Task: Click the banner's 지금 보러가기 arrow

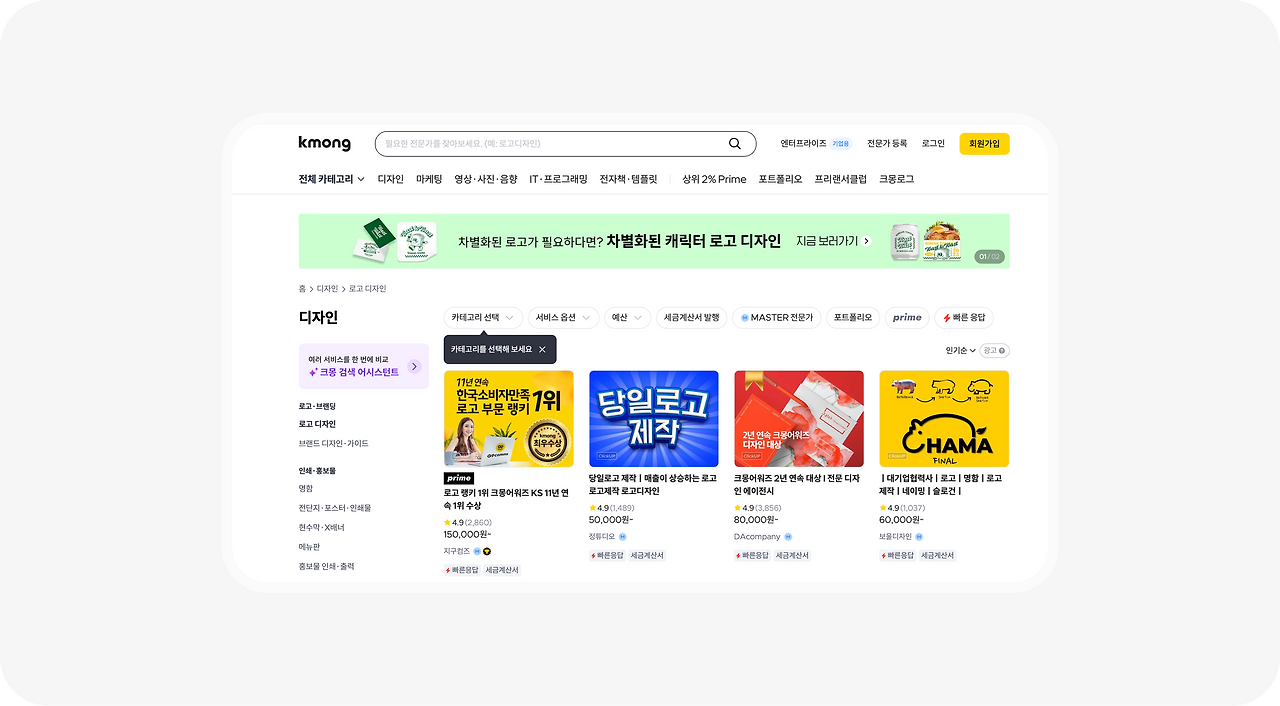Action: click(866, 241)
